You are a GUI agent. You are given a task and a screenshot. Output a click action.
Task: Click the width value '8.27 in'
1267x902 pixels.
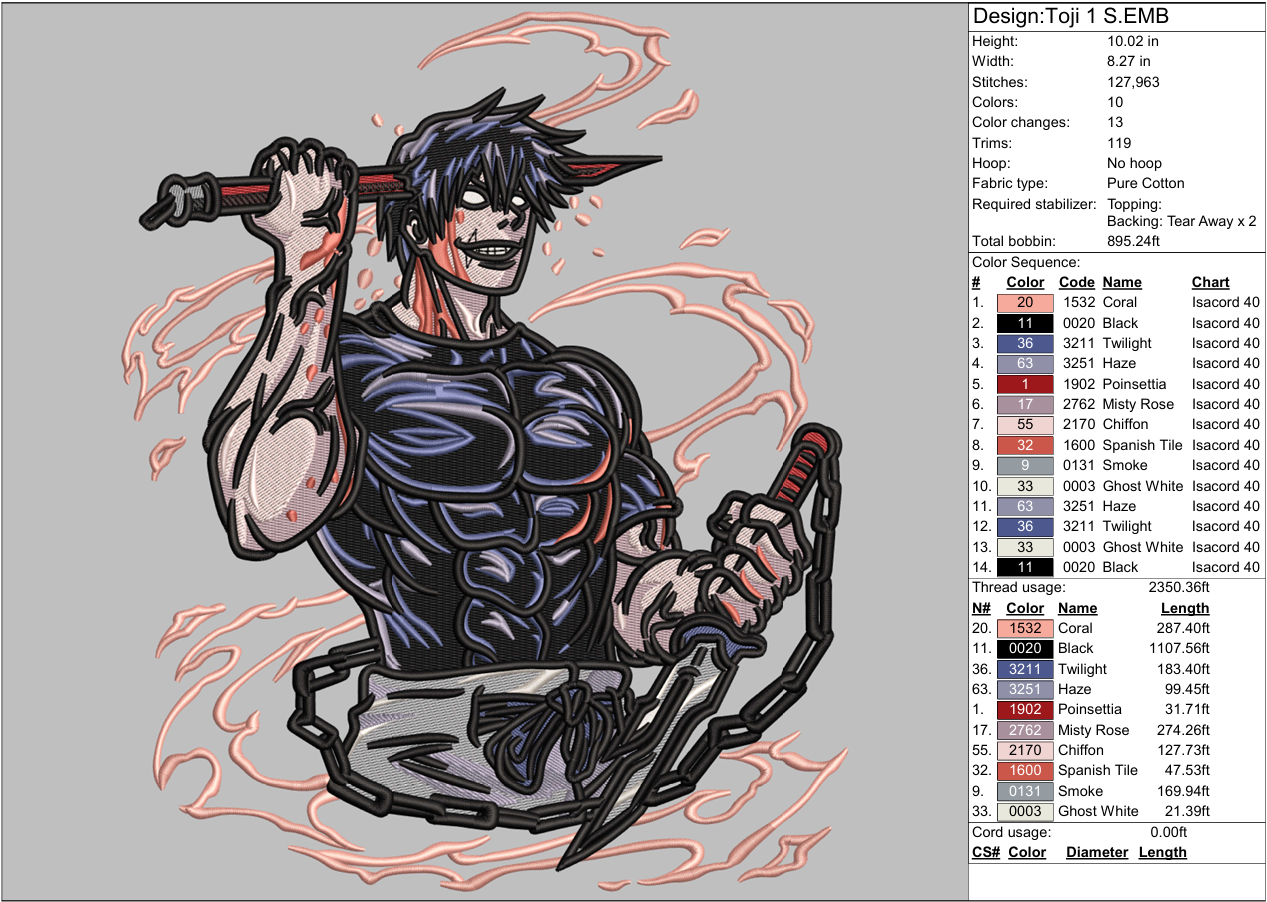(x=1129, y=62)
